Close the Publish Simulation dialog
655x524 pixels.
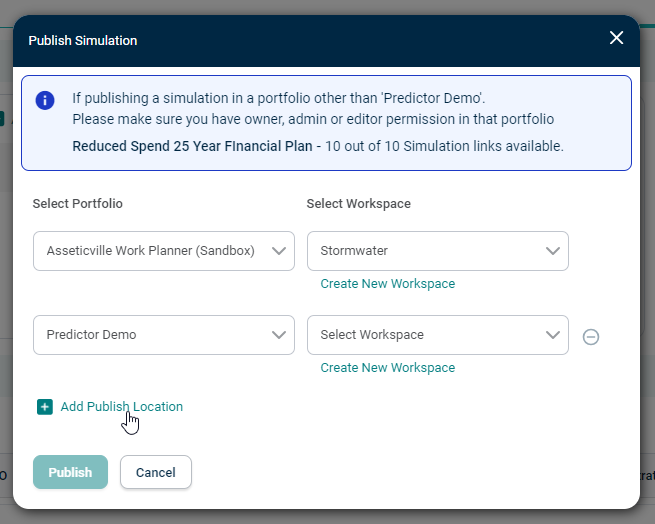(x=616, y=38)
